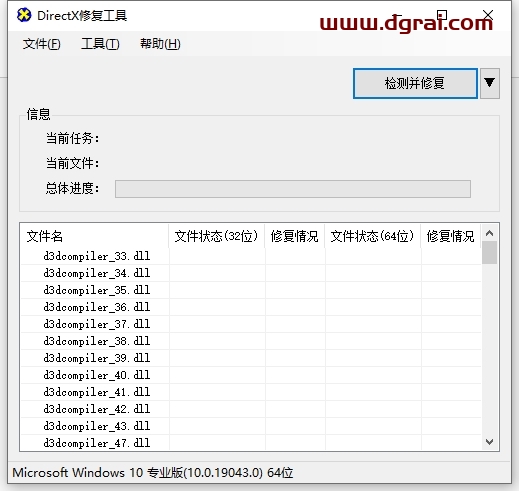Select the d3dcompiler_38.dll row
The image size is (519, 491).
tap(251, 341)
